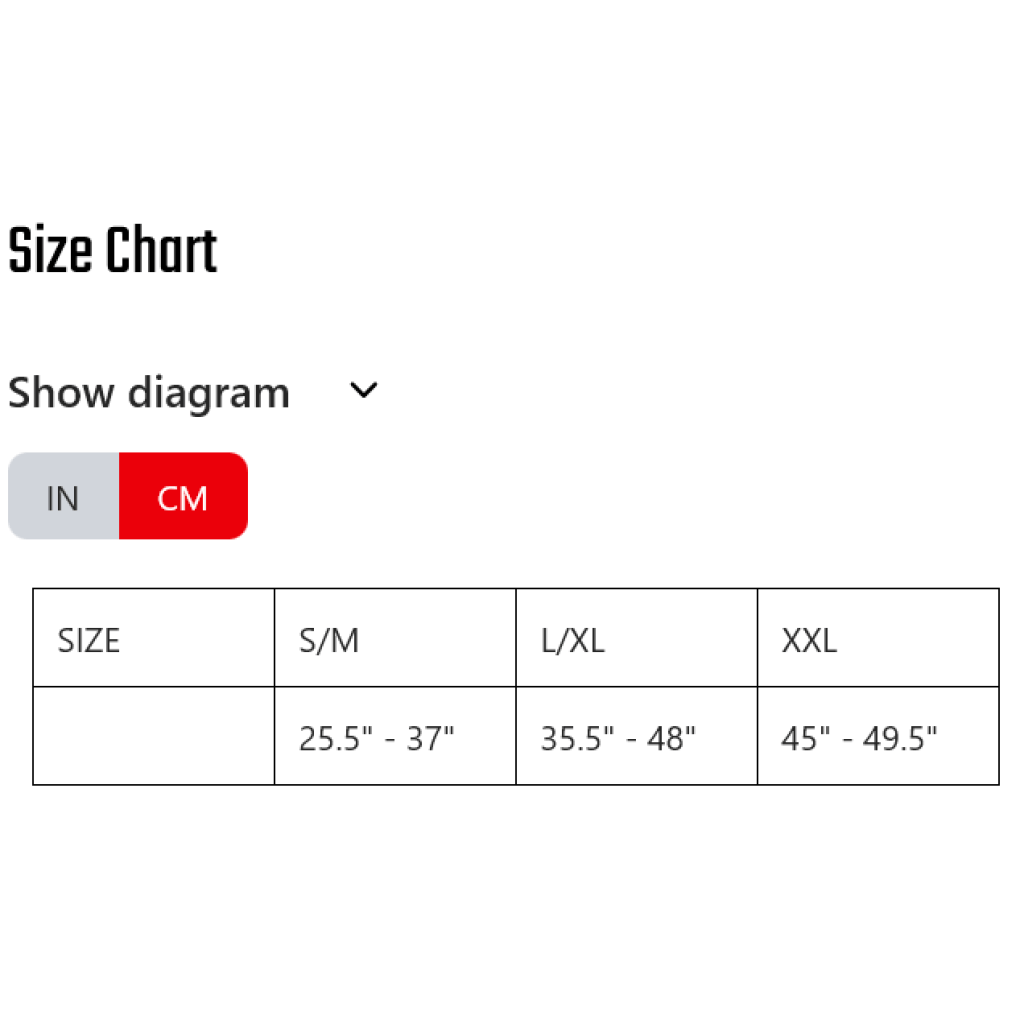Click the SIZE header cell

point(89,639)
